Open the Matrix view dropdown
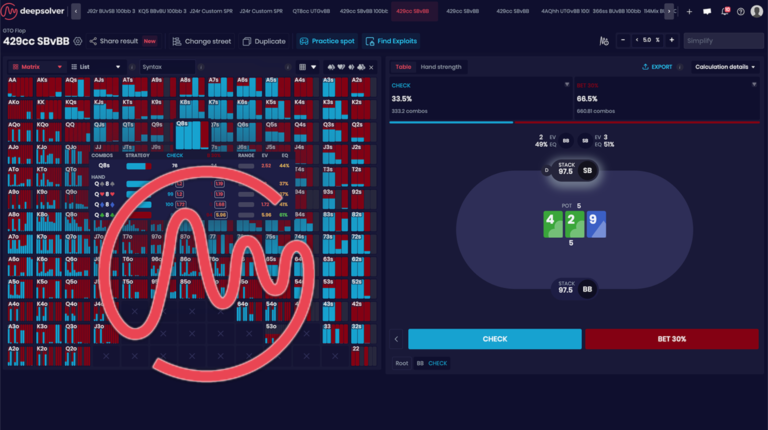 click(37, 67)
